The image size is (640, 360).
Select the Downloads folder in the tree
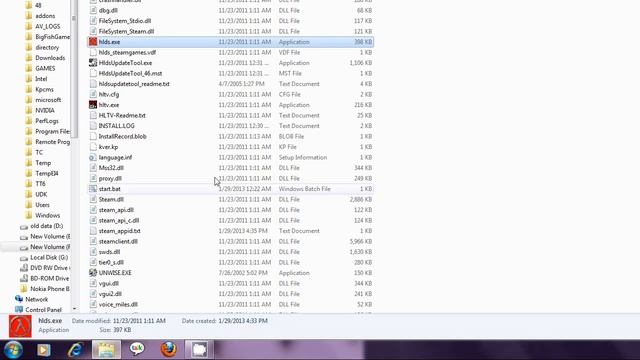click(x=50, y=58)
